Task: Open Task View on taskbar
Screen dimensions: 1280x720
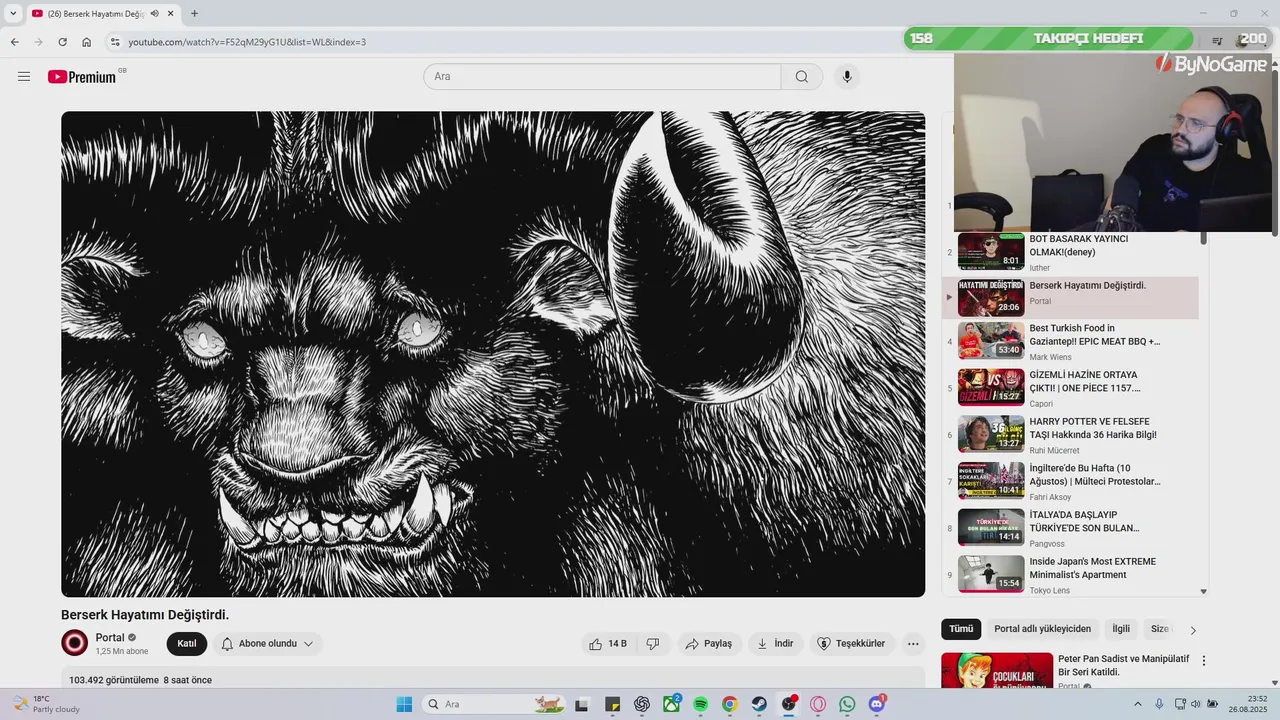Action: click(x=581, y=704)
